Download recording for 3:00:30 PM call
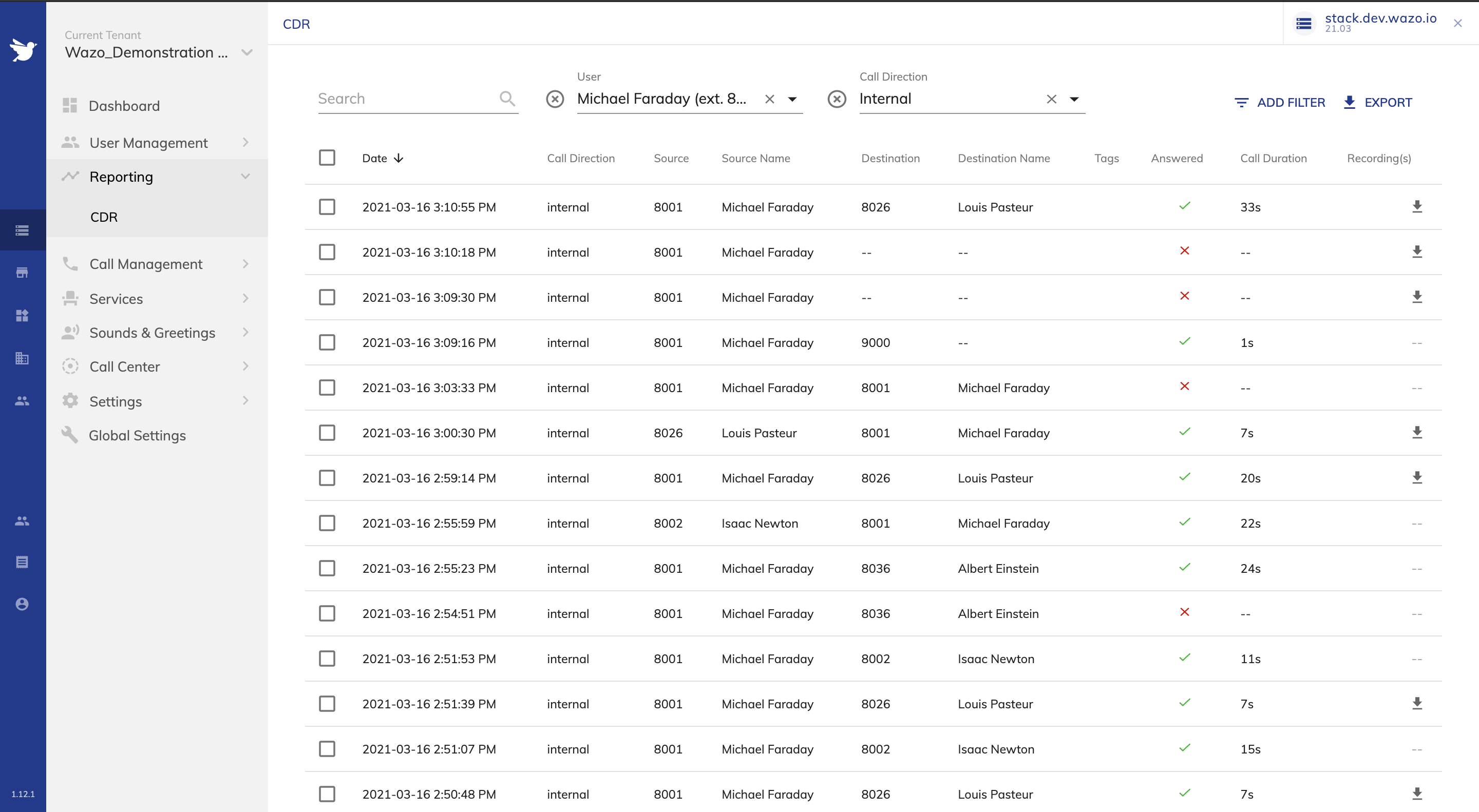The height and width of the screenshot is (812, 1479). pos(1417,433)
